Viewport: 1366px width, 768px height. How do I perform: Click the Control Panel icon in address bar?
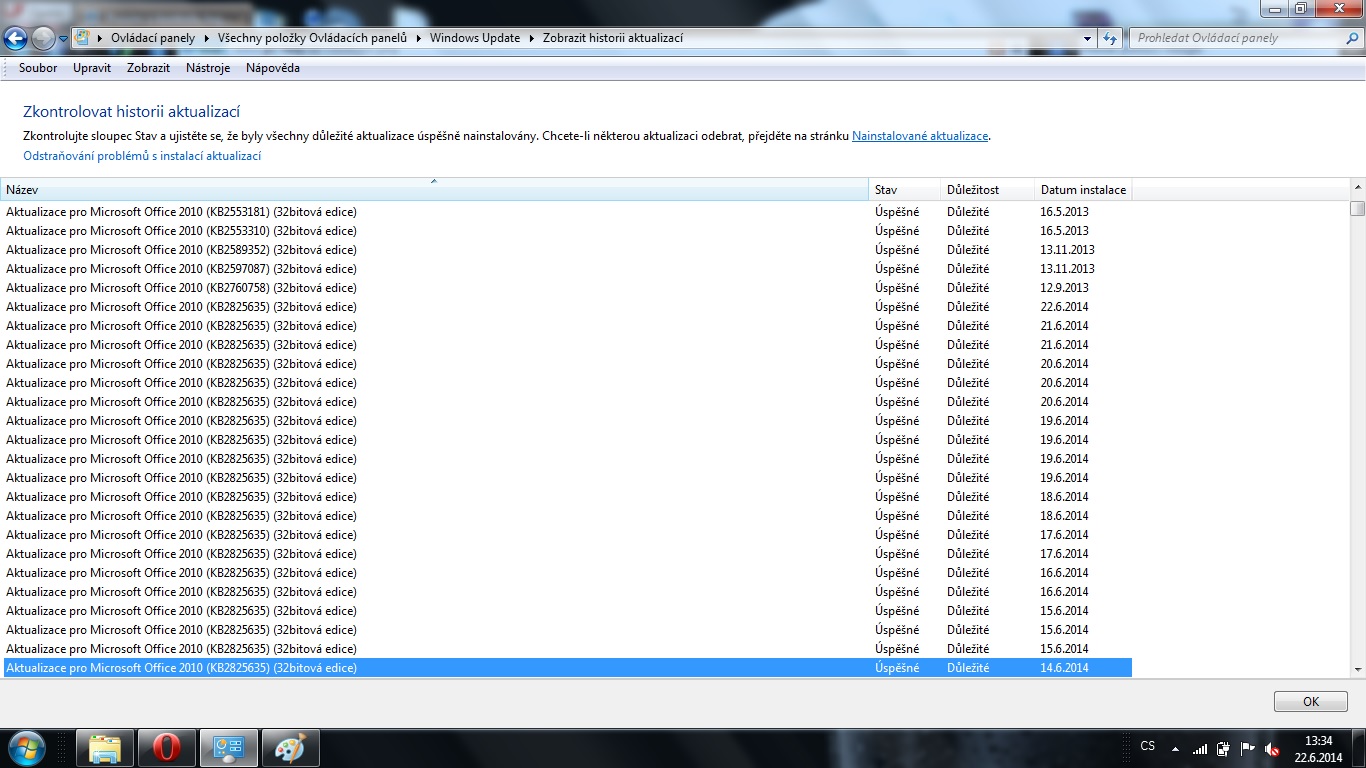tap(83, 38)
